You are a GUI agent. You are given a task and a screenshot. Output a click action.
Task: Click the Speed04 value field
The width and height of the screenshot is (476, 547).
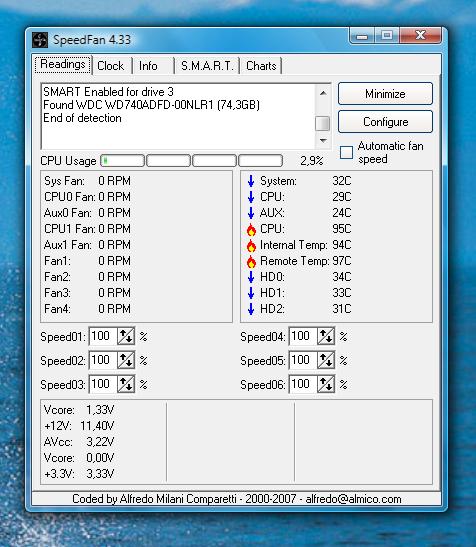coord(303,336)
